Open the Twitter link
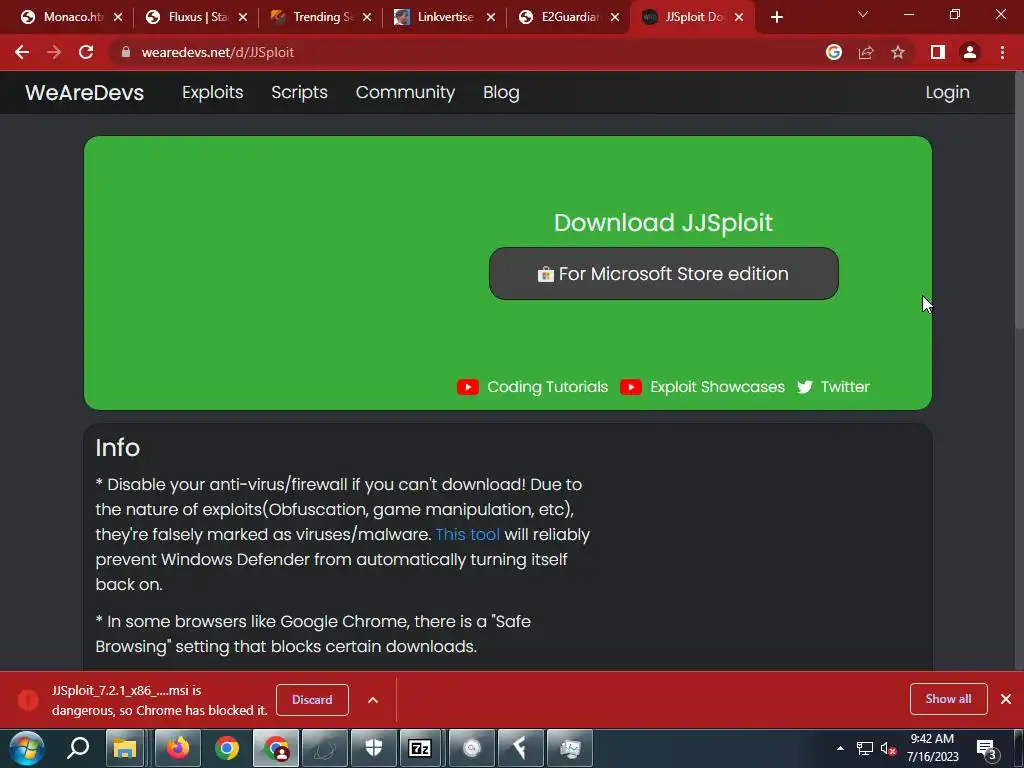This screenshot has height=768, width=1024. pyautogui.click(x=833, y=387)
